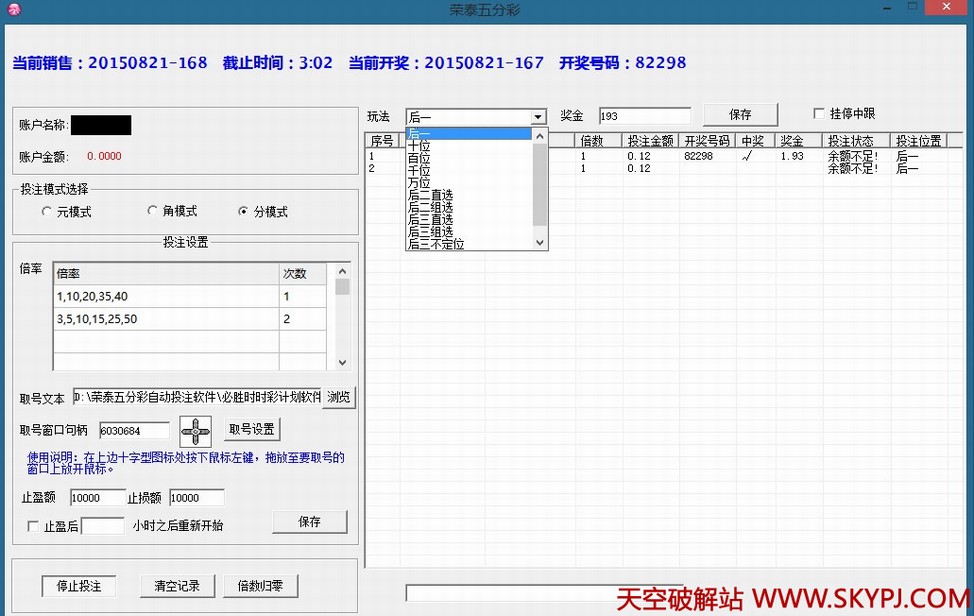Click the 清空记录 button
Viewport: 974px width, 616px height.
(x=177, y=586)
